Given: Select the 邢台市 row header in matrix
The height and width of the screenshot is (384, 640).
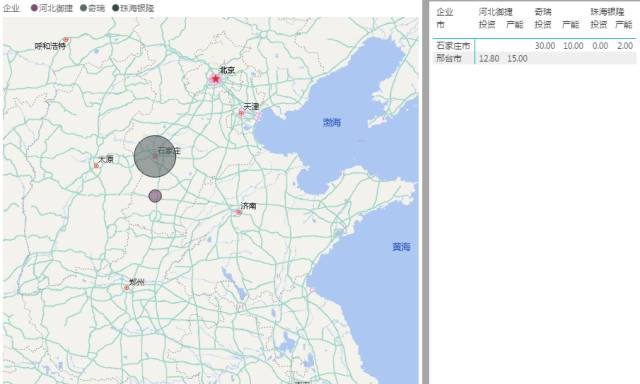Looking at the screenshot, I should click(449, 58).
